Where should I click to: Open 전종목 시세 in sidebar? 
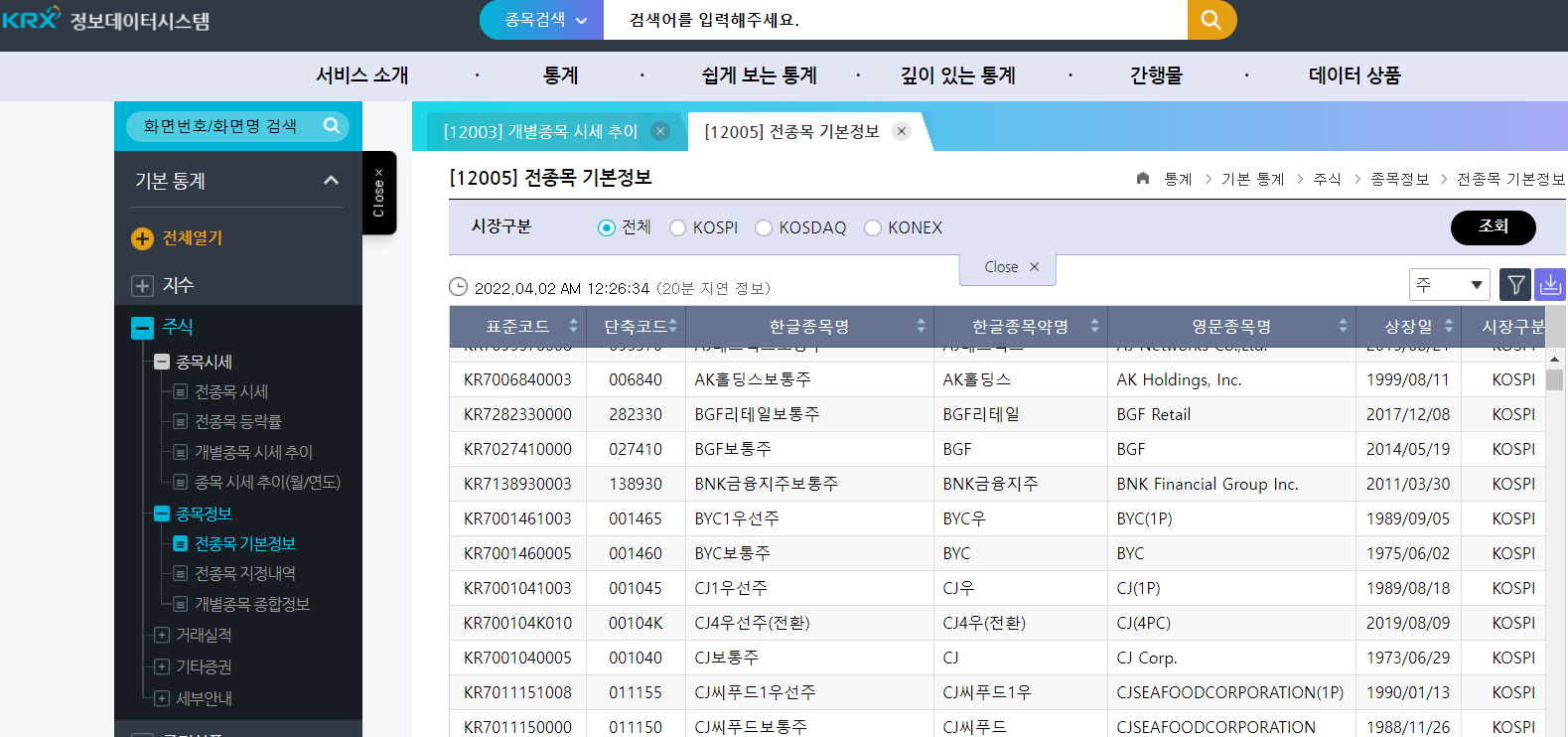tap(231, 392)
